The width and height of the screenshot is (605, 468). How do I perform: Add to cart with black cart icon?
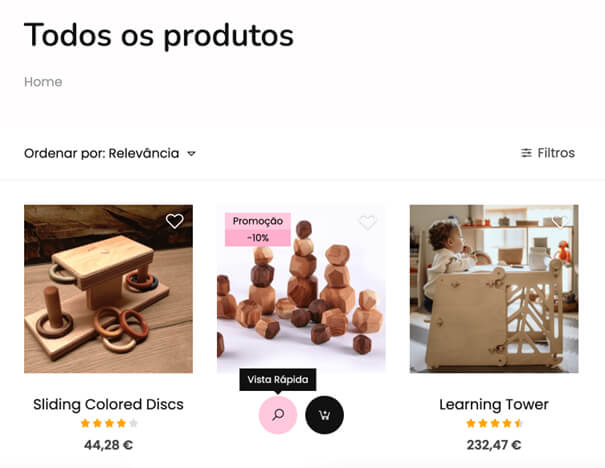click(x=324, y=415)
